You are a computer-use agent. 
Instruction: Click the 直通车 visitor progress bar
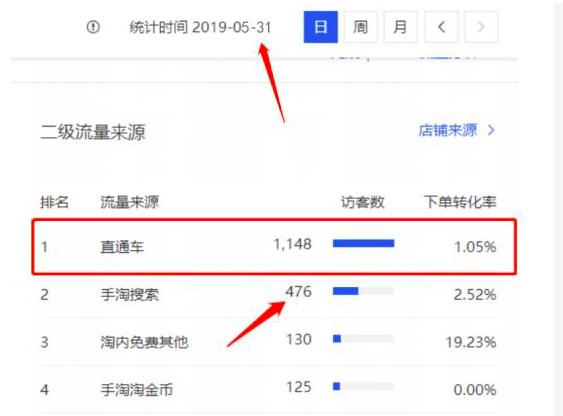pos(363,243)
